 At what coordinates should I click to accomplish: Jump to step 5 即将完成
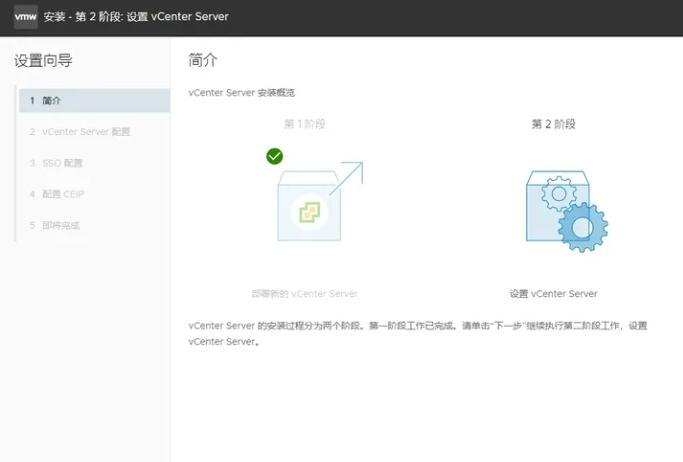click(54, 225)
